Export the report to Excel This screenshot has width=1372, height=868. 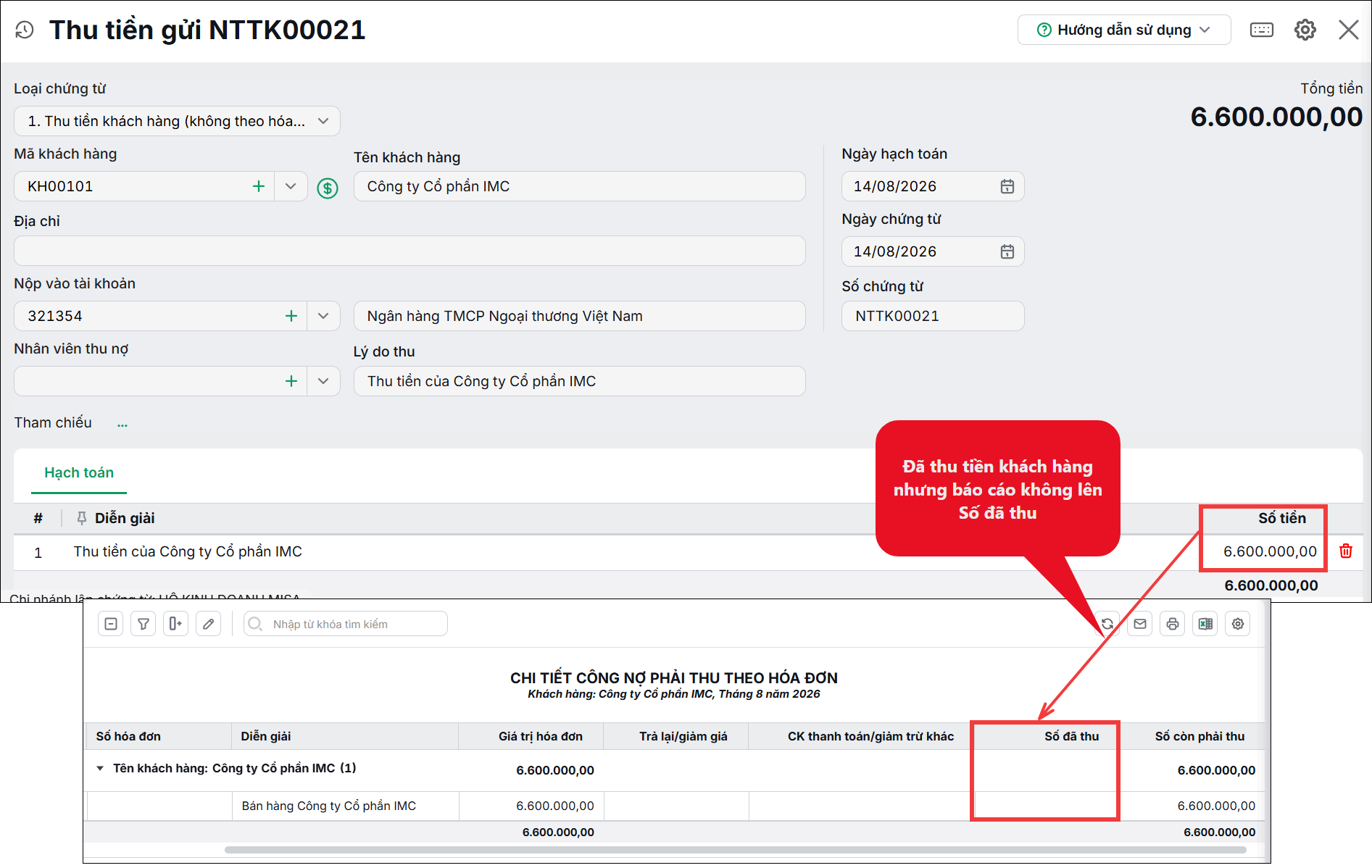pos(1205,624)
